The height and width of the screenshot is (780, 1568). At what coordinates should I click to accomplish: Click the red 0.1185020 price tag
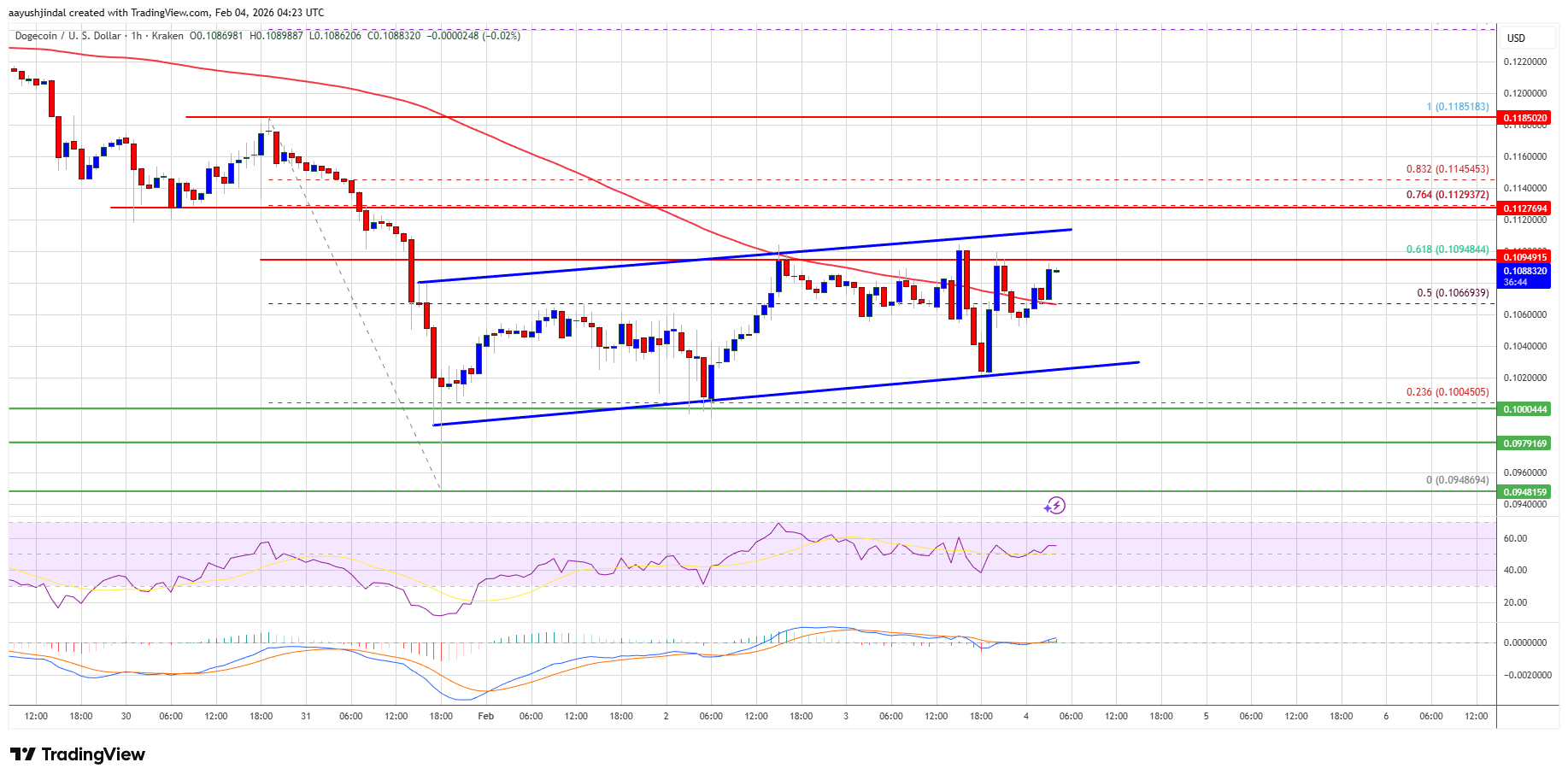pyautogui.click(x=1524, y=118)
